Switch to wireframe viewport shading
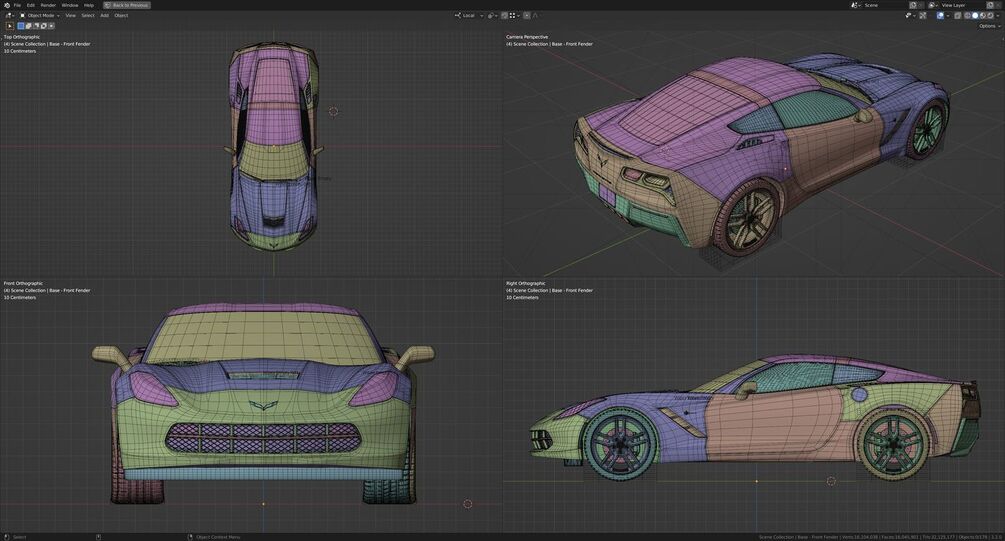Viewport: 1005px width, 541px height. [968, 15]
